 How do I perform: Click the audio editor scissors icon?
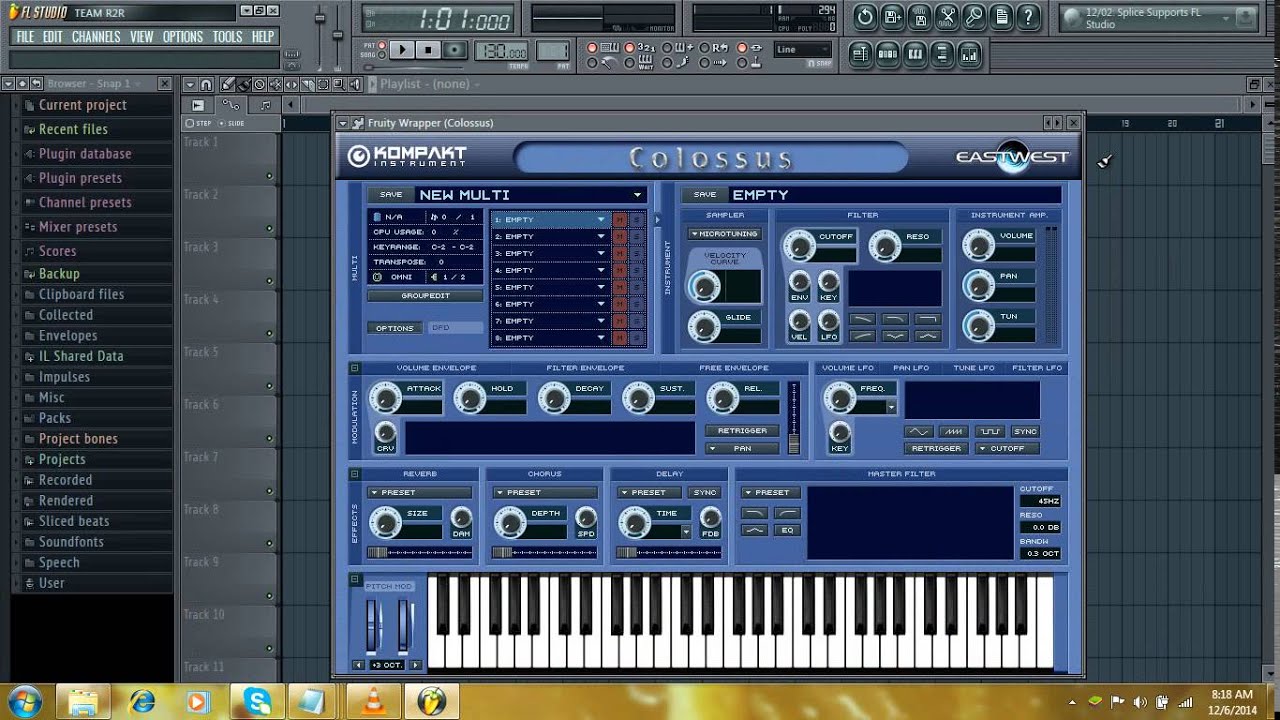947,16
